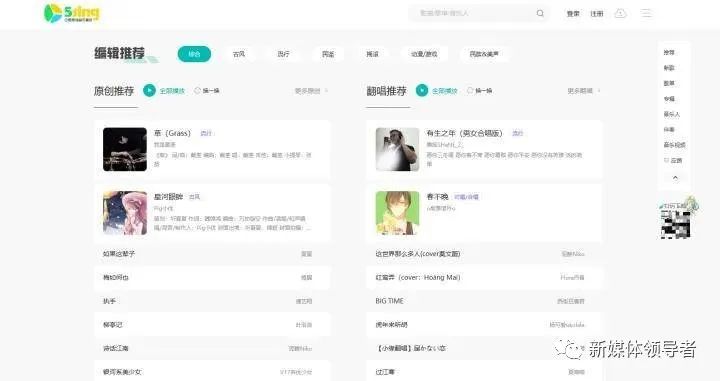Image resolution: width=720 pixels, height=381 pixels.
Task: Jump to 新歌 in right sidebar
Action: 669,68
